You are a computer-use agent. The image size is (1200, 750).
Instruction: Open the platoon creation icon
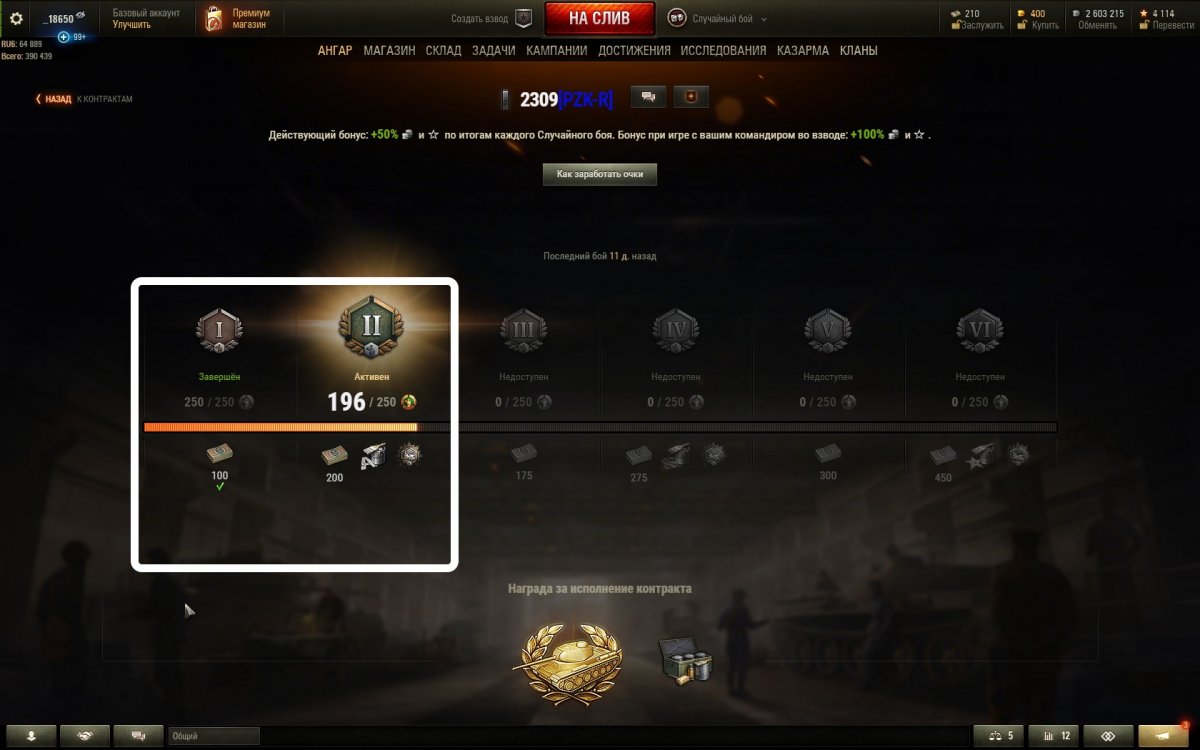coord(523,18)
